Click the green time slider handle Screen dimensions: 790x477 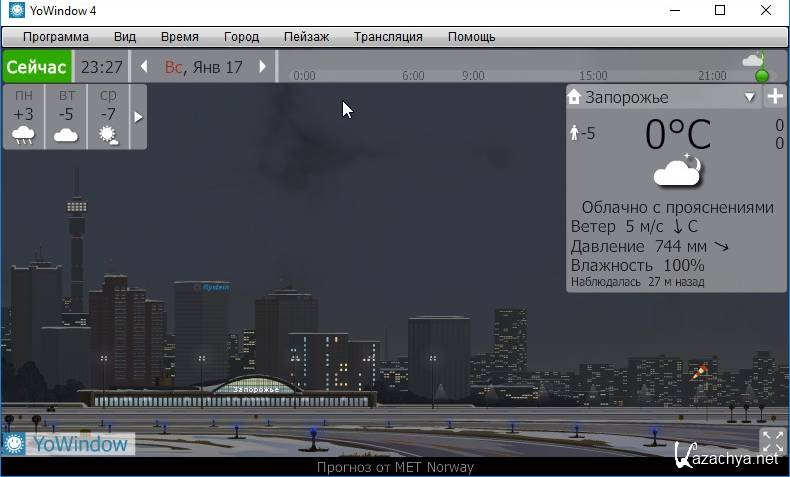(762, 76)
